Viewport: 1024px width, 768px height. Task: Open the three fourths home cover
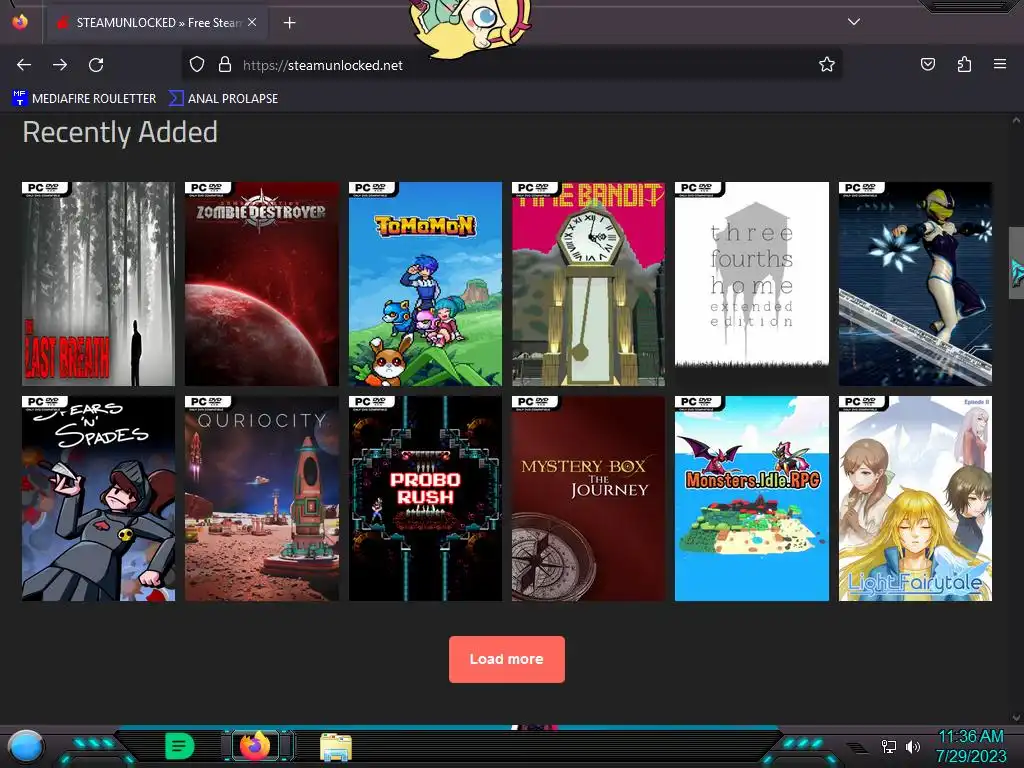[x=752, y=283]
